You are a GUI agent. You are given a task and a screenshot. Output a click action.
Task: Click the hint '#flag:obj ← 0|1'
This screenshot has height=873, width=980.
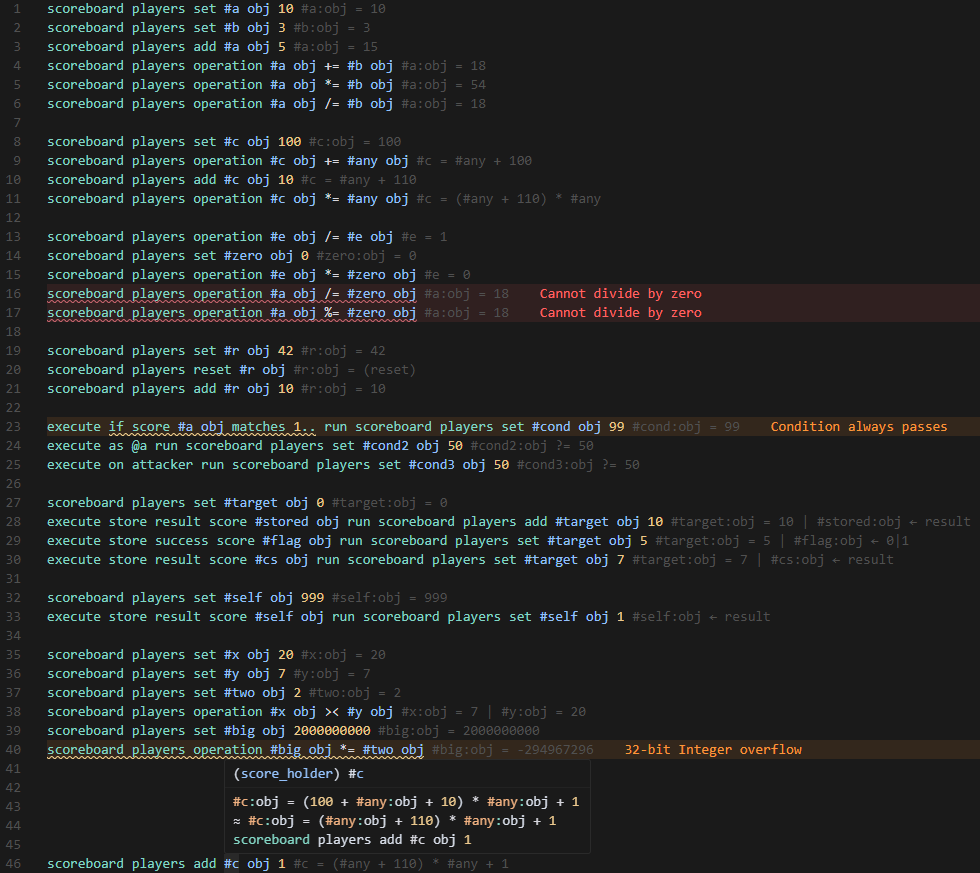[851, 541]
